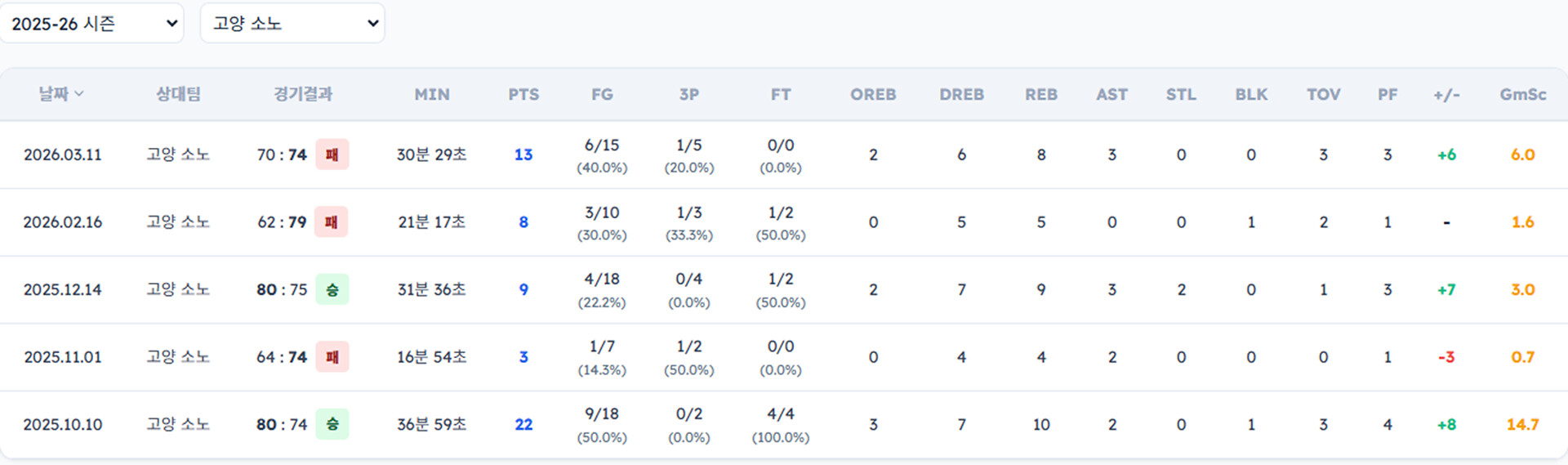Click the red 패 badge for 2025.11.01
The width and height of the screenshot is (1568, 465).
click(x=332, y=357)
